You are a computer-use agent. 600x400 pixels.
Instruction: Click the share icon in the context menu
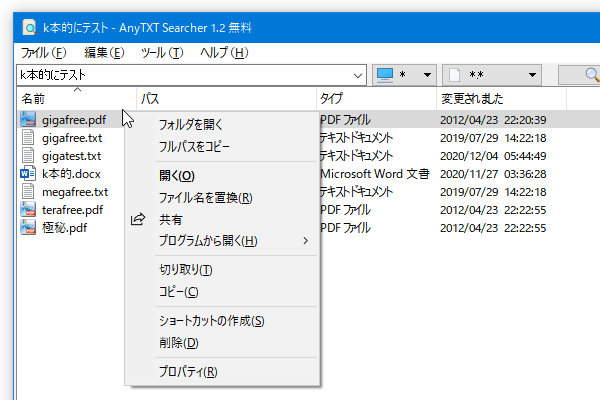[138, 219]
